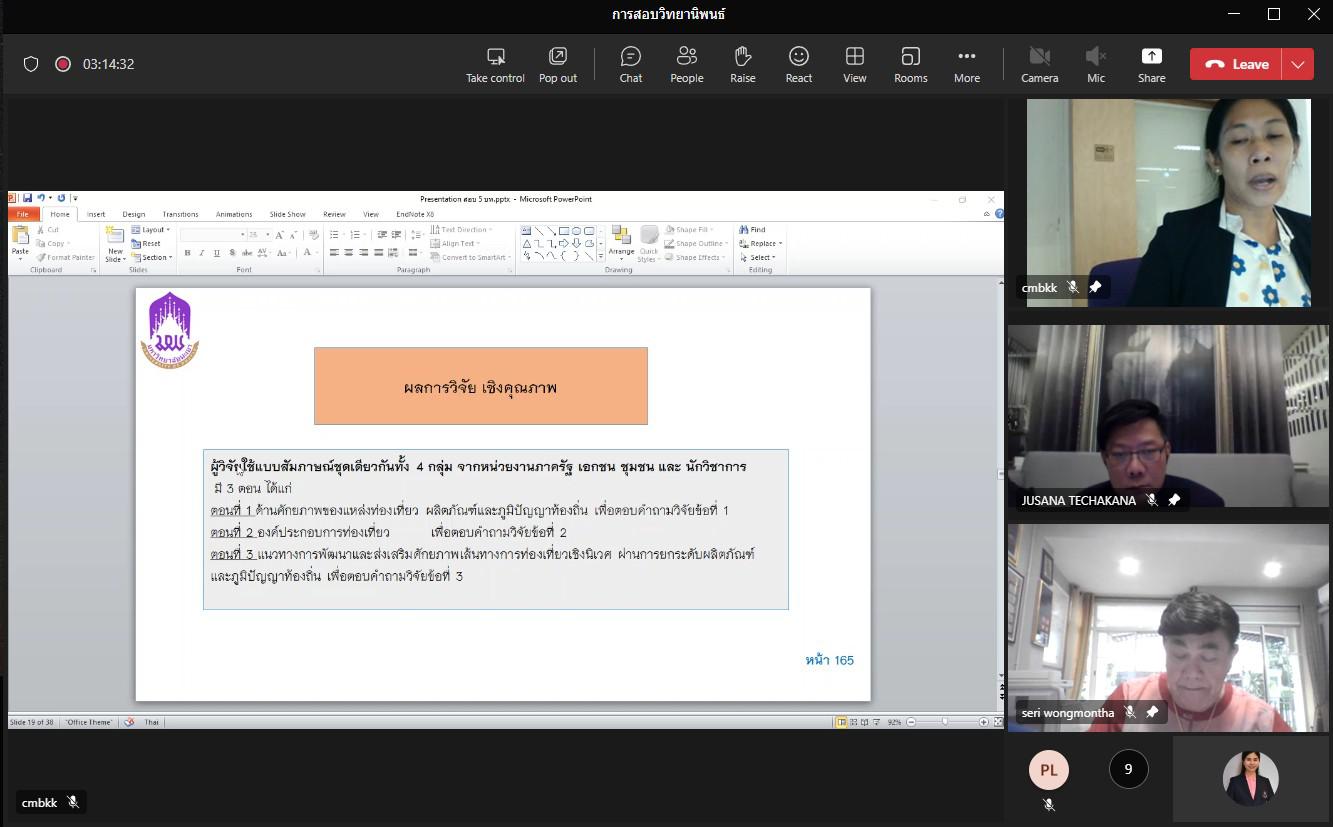Click pin icon on seri wongmontha tile
Screen dimensions: 1333x827
pos(1152,713)
